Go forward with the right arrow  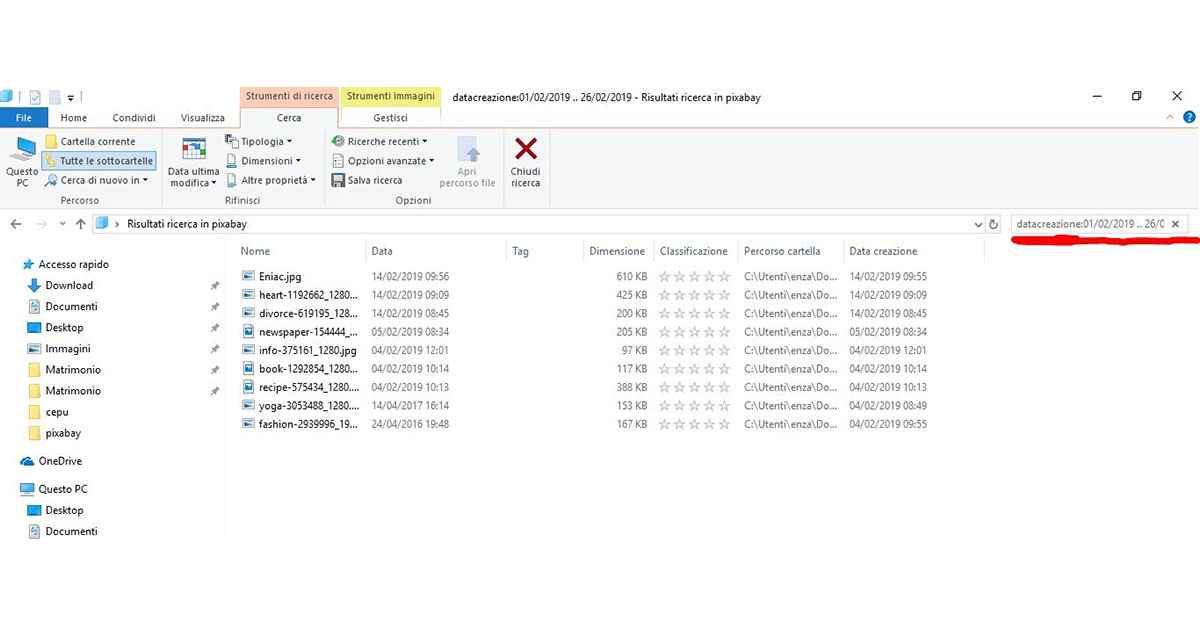[x=41, y=224]
